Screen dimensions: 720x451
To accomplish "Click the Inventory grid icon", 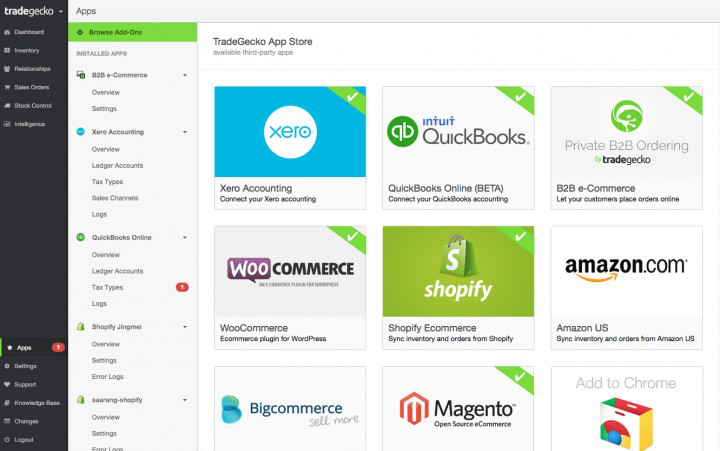I will point(7,51).
